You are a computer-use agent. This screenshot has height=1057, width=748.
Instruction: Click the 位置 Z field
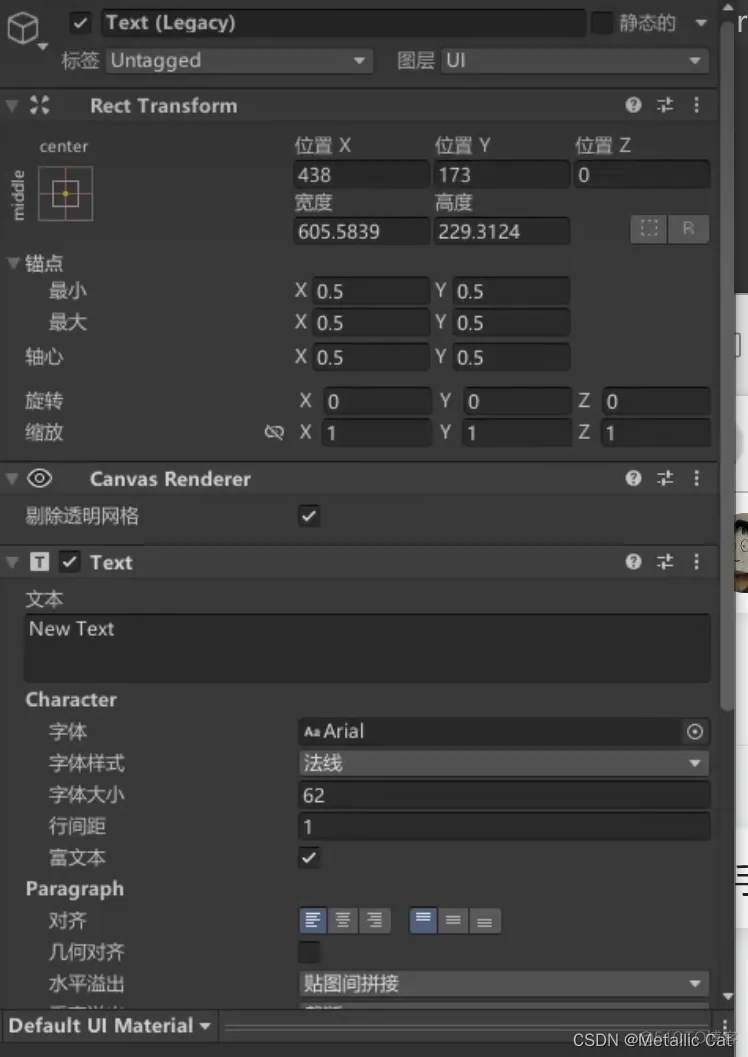coord(642,175)
